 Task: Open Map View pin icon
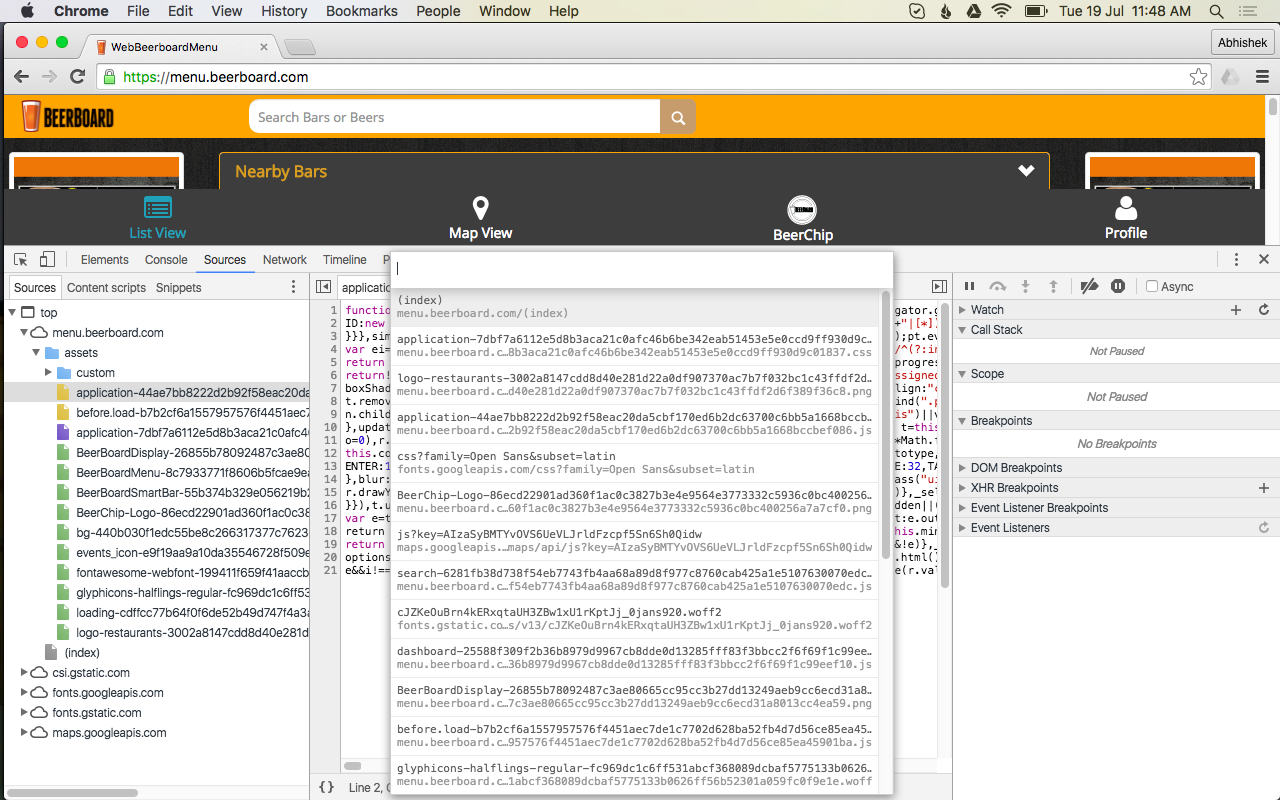tap(480, 208)
